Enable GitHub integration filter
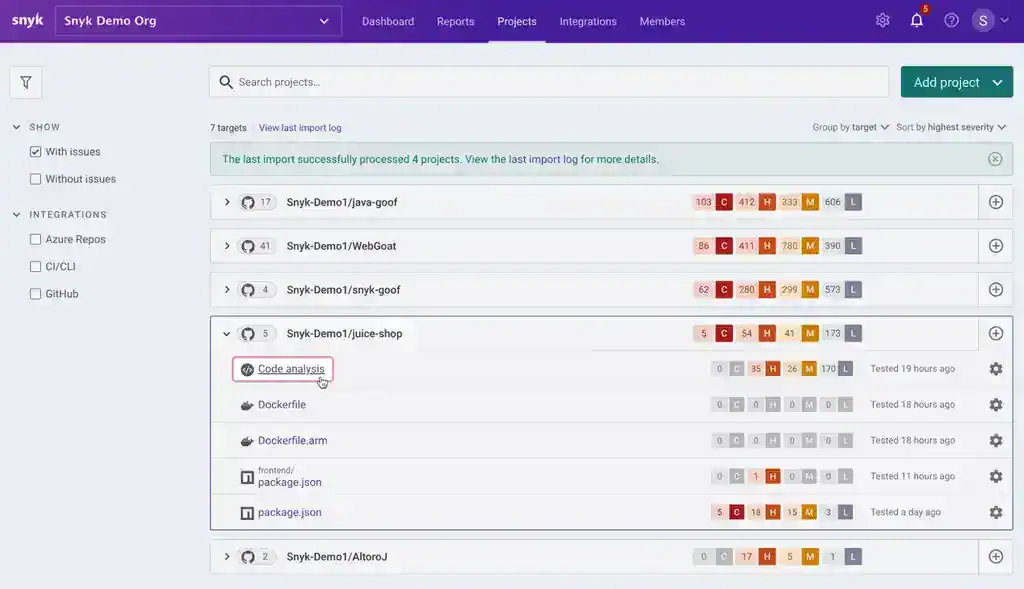 point(35,294)
